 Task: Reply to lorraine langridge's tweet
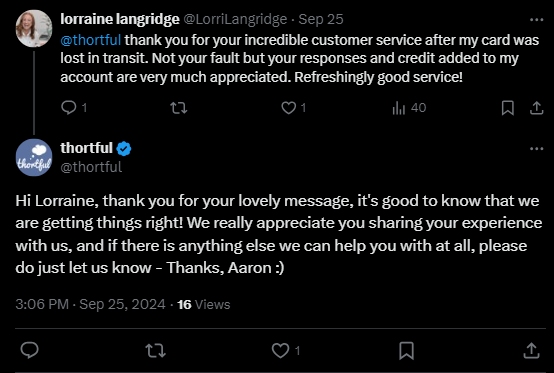tap(73, 108)
